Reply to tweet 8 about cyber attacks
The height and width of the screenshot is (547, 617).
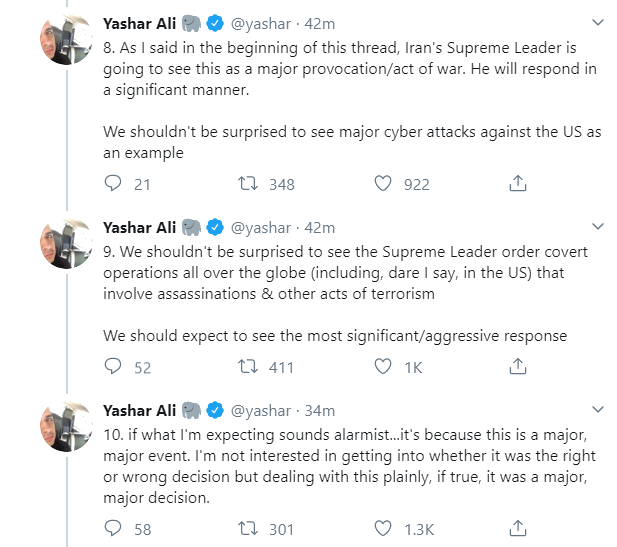114,184
